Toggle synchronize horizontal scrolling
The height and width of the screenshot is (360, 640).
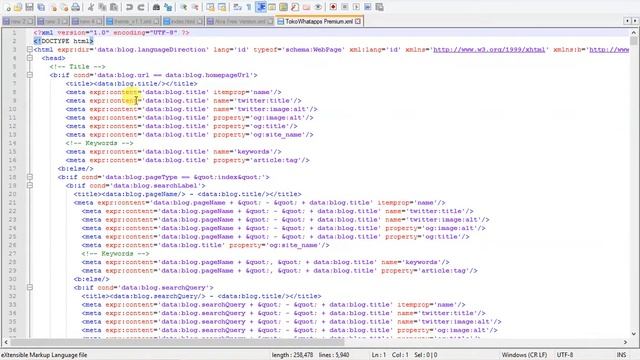coord(222,7)
